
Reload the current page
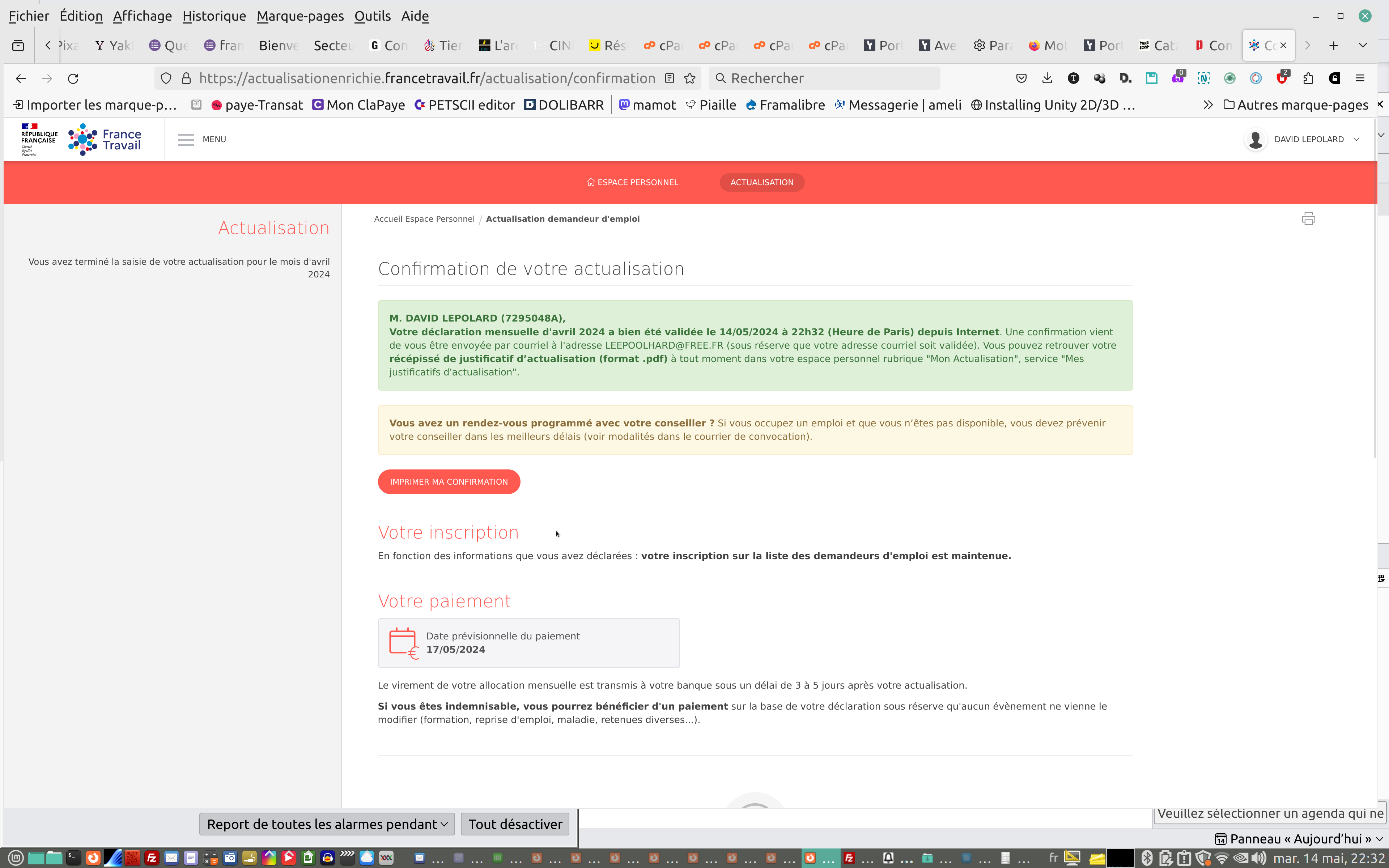coord(73,78)
